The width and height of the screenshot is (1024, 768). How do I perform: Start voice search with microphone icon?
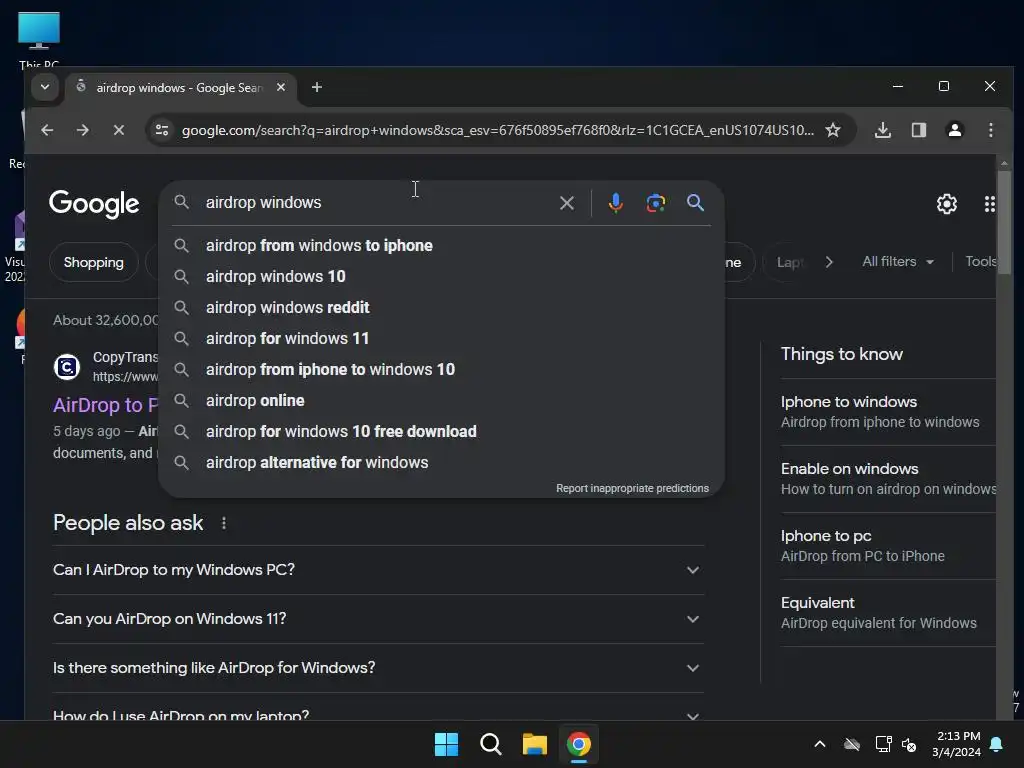(615, 203)
